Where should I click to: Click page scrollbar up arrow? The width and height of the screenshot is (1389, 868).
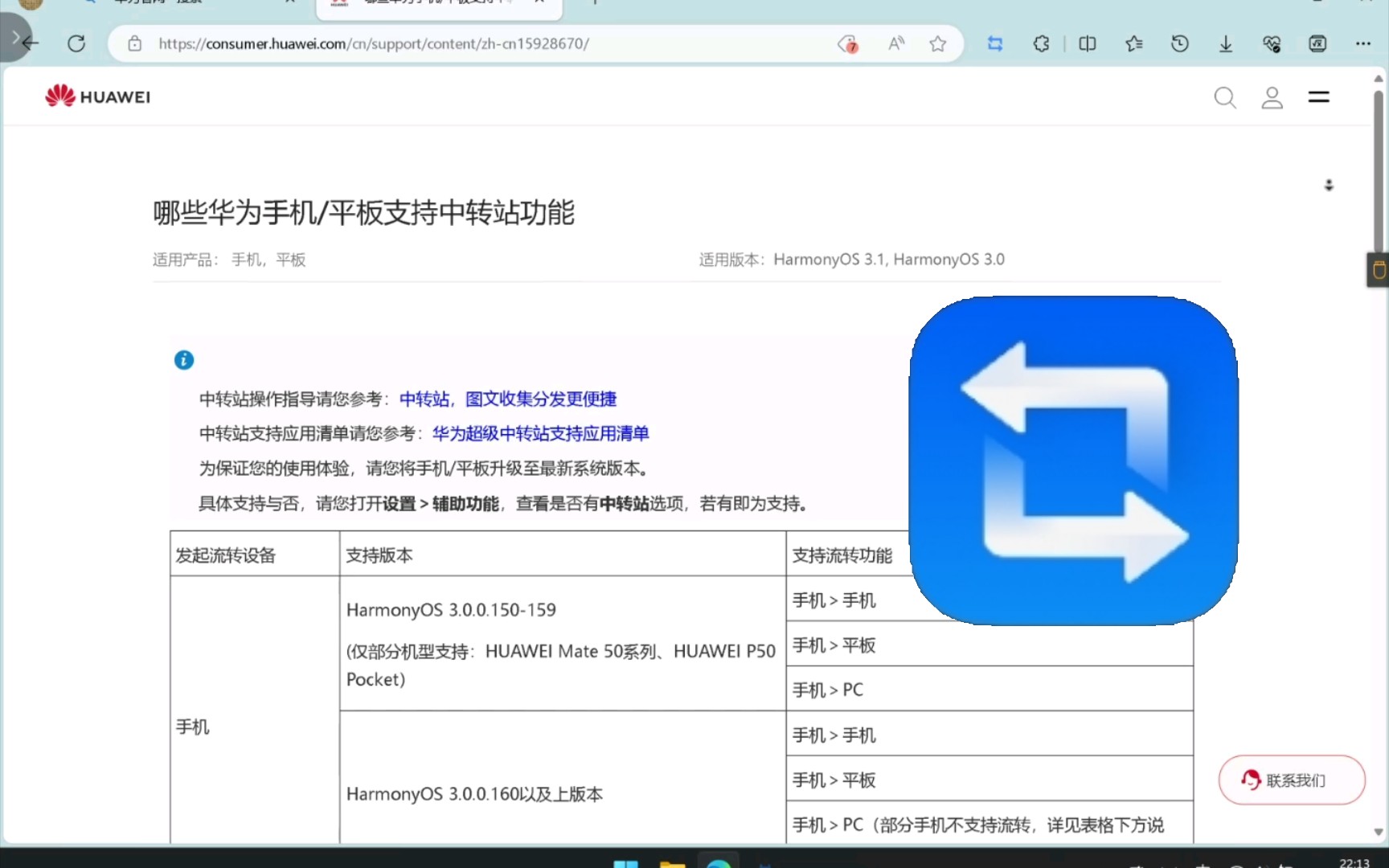pyautogui.click(x=1378, y=78)
